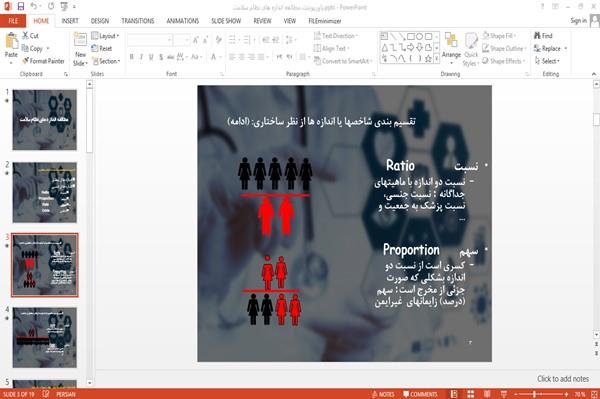Click the zoom slider handle
This screenshot has width=600, height=399.
pos(535,394)
